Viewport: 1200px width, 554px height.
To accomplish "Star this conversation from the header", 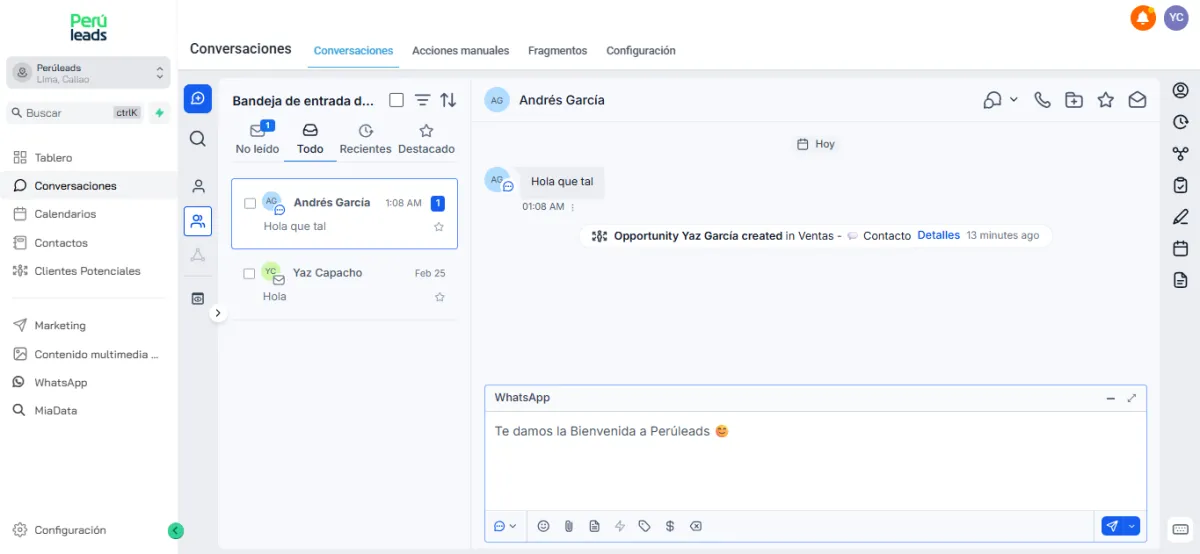I will (x=1105, y=100).
